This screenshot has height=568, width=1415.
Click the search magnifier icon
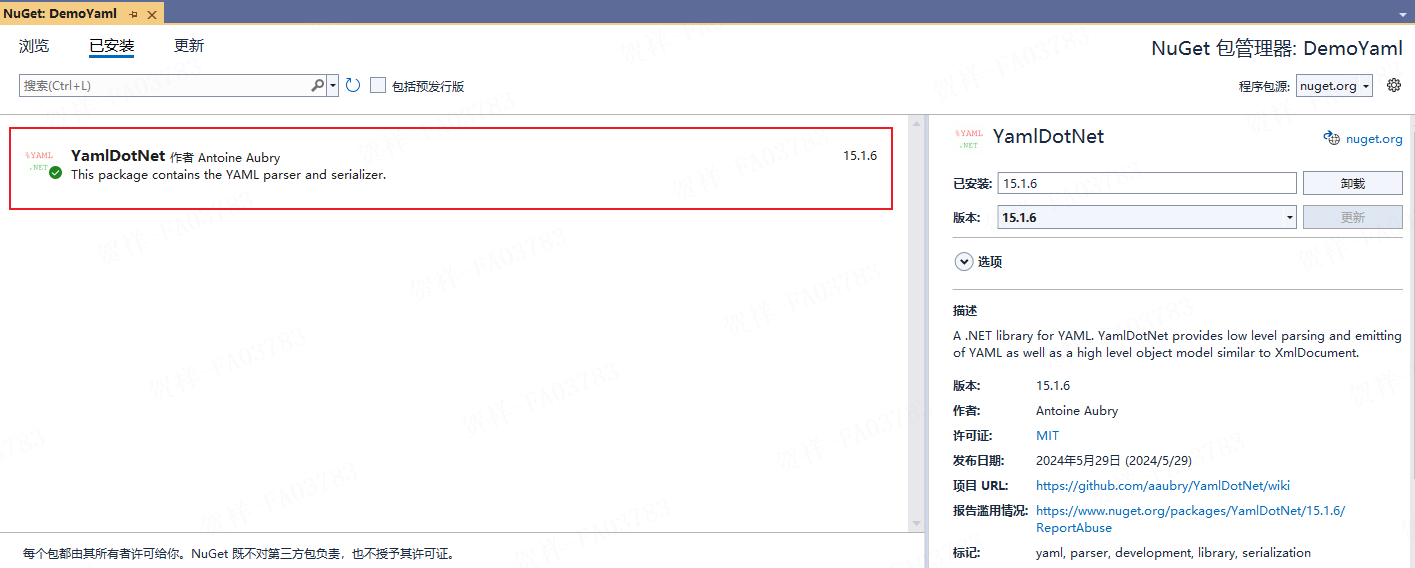pos(318,86)
